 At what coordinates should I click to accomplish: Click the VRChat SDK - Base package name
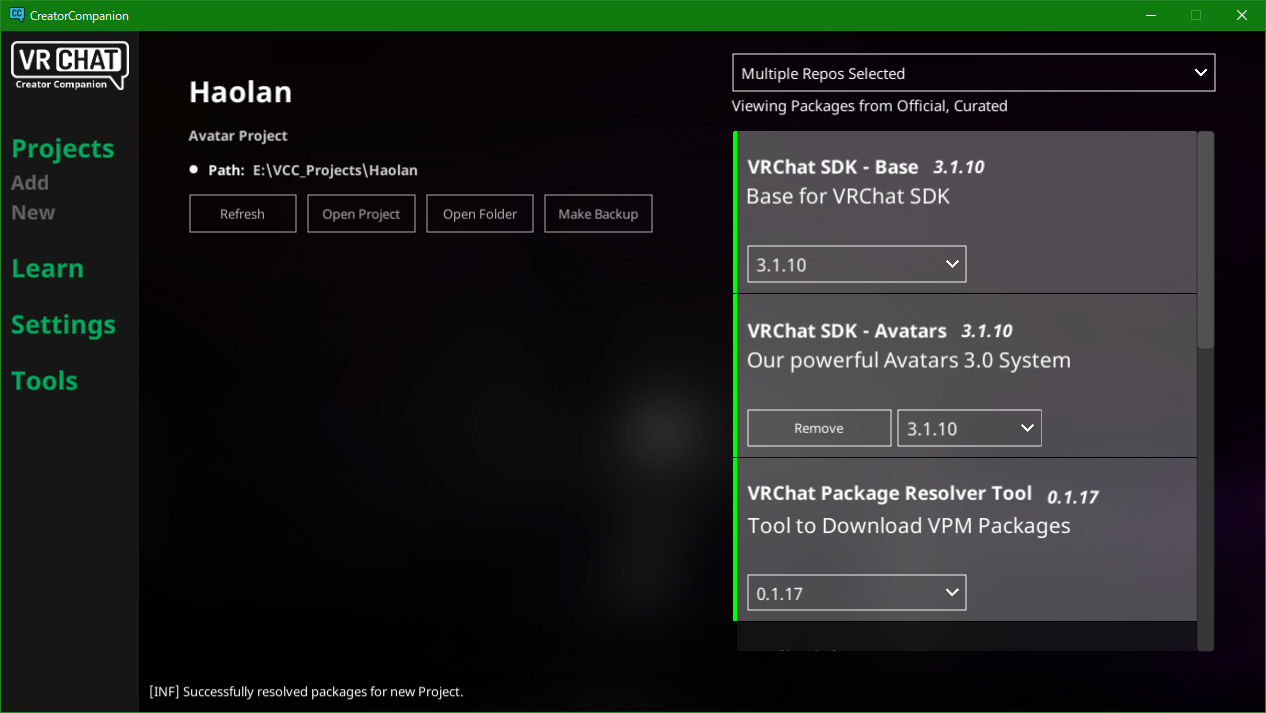coord(833,167)
